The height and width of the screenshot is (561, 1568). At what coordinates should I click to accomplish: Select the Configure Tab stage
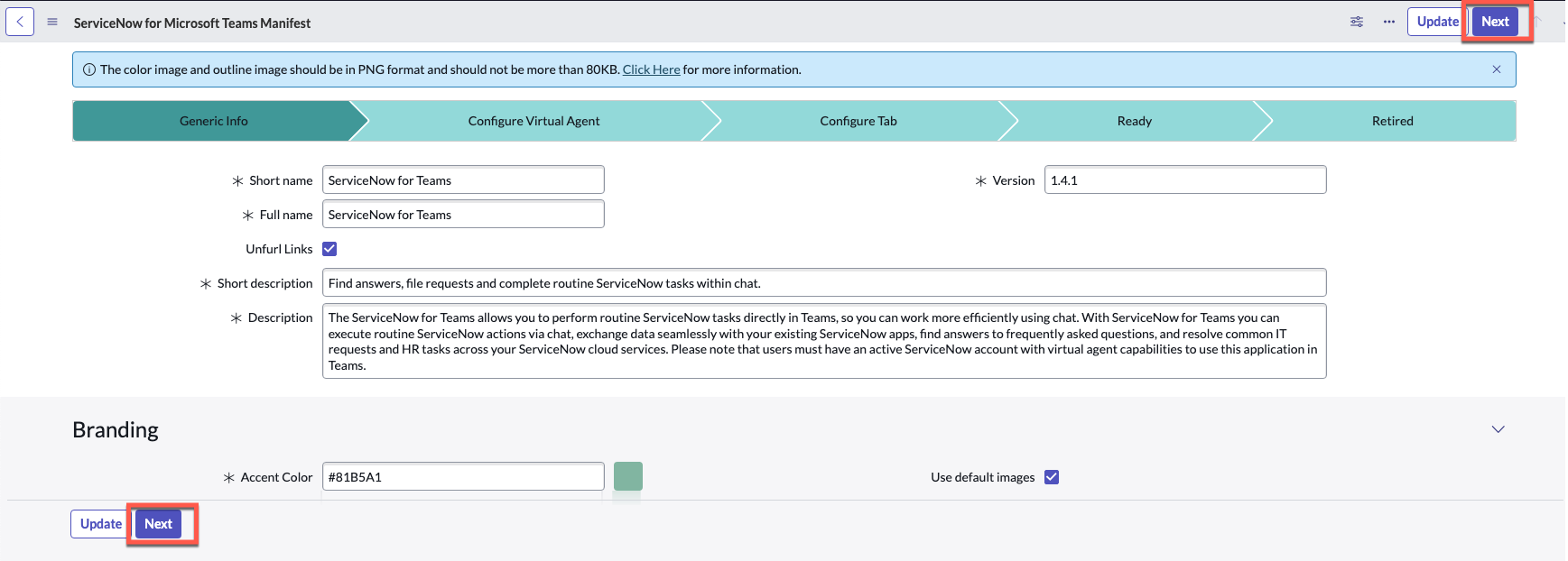858,121
